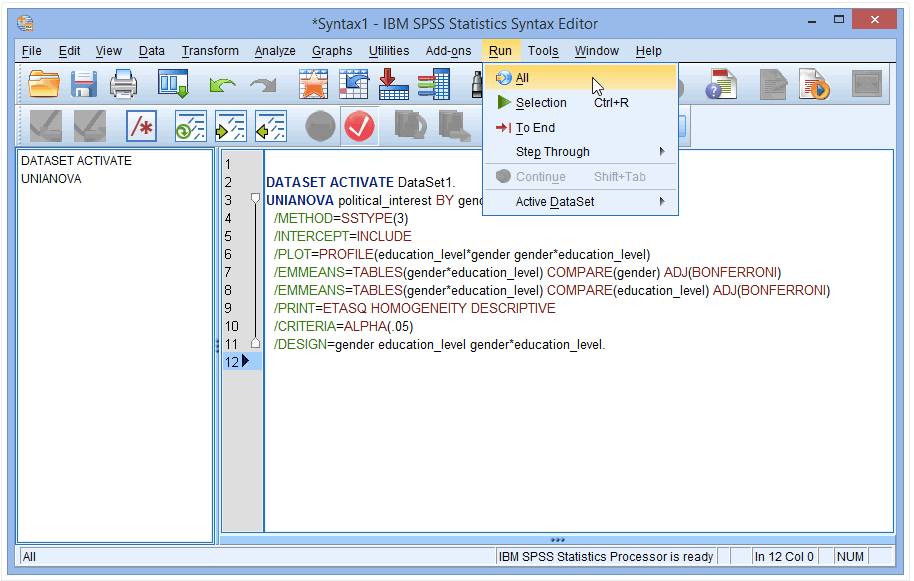Click the /INTERCEPT=INCLUDE syntax line
Viewport: 914px width, 581px height.
click(x=343, y=236)
